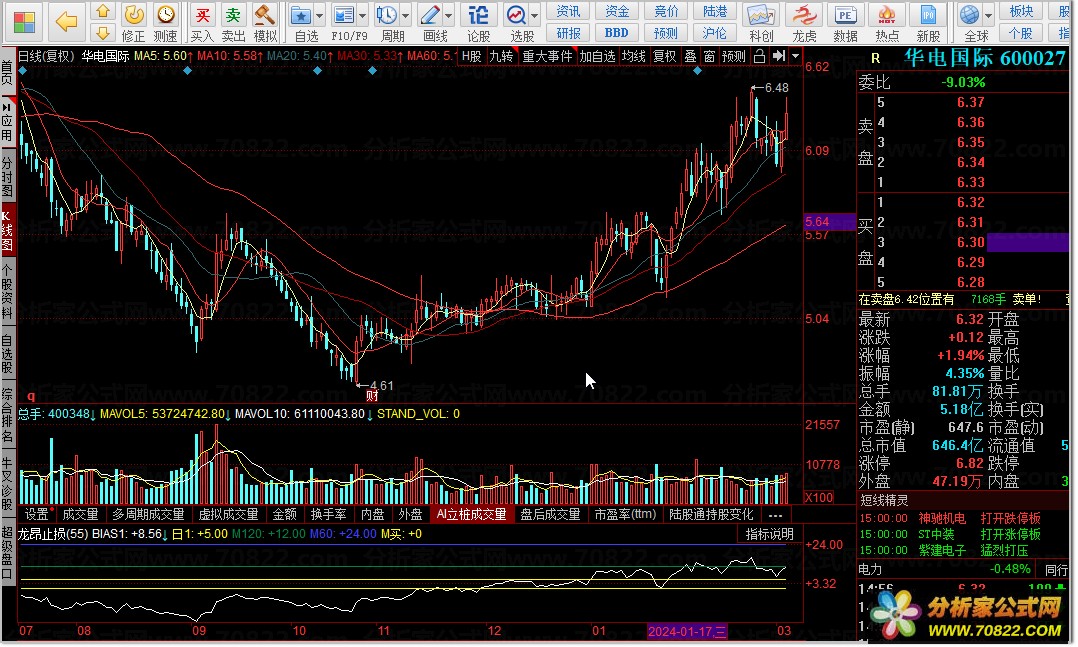Toggle the 叠 overlay option
The image size is (1078, 647).
point(690,56)
